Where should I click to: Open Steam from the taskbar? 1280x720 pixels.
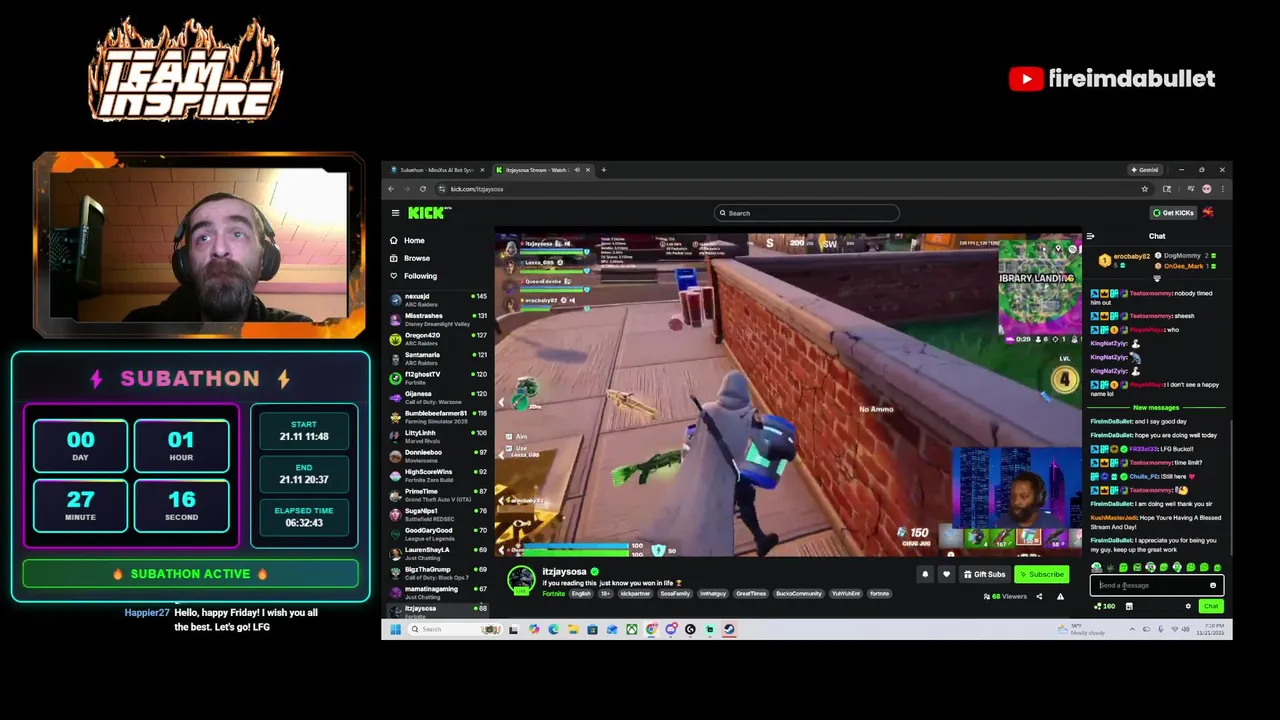tap(729, 629)
